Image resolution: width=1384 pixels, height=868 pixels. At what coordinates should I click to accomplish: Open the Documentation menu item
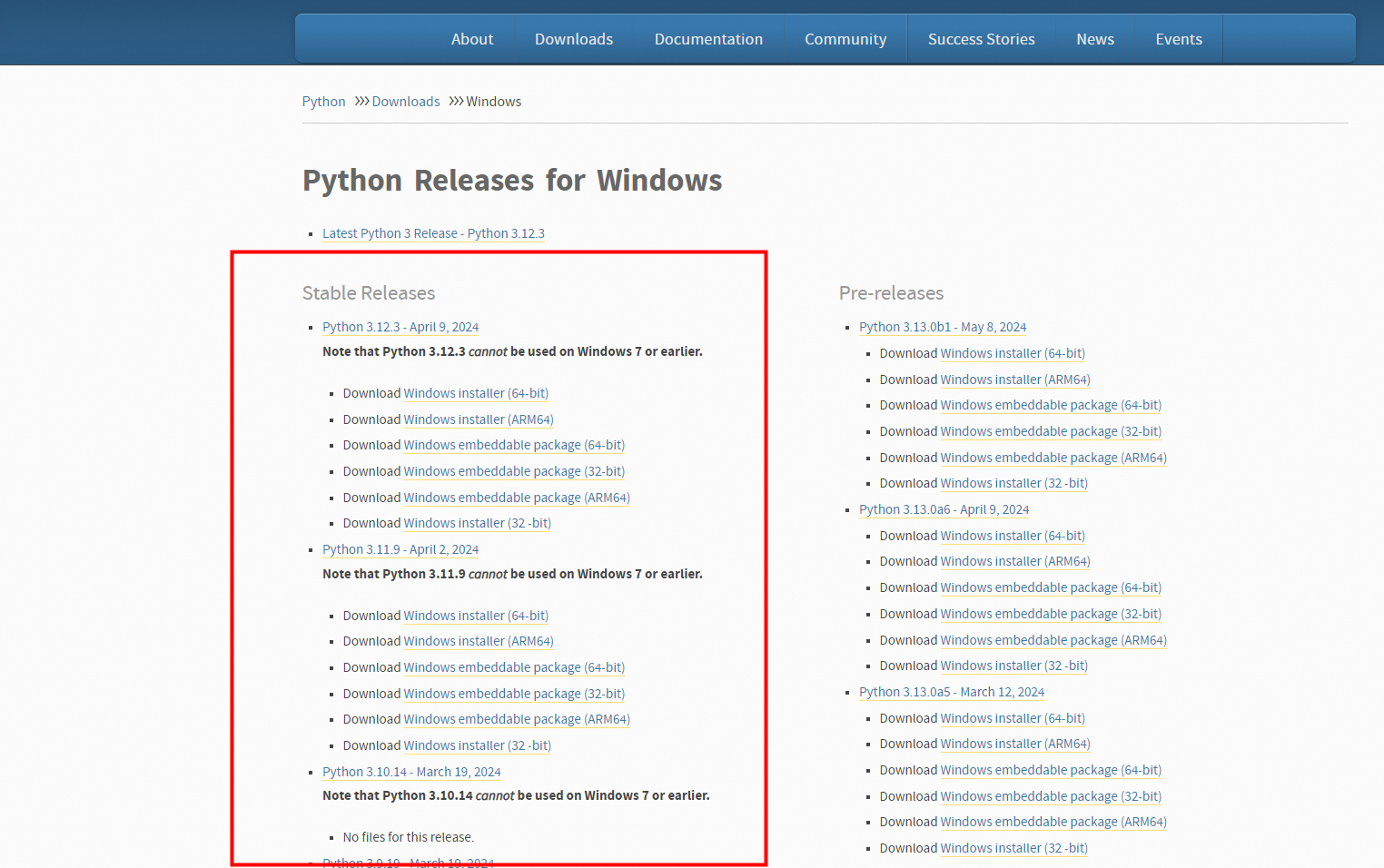coord(708,39)
